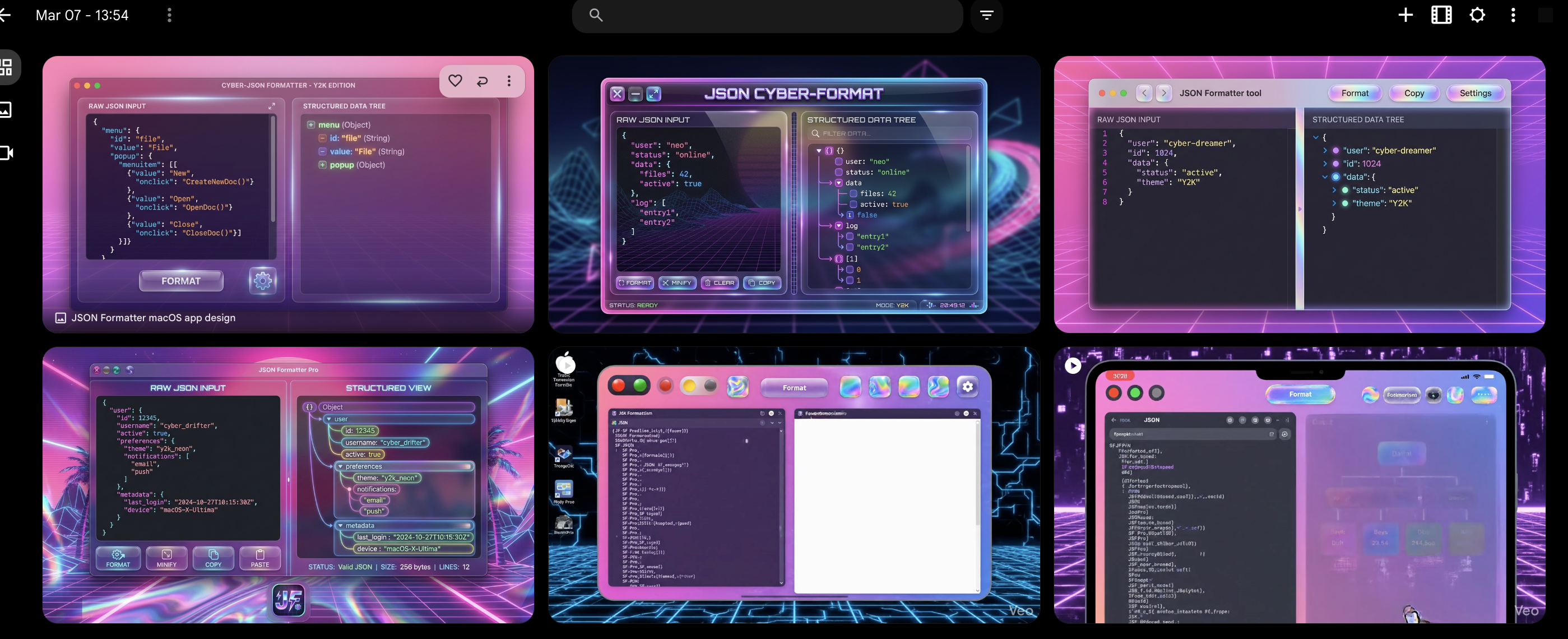
Task: Show only images using the sidebar image icon
Action: click(5, 110)
